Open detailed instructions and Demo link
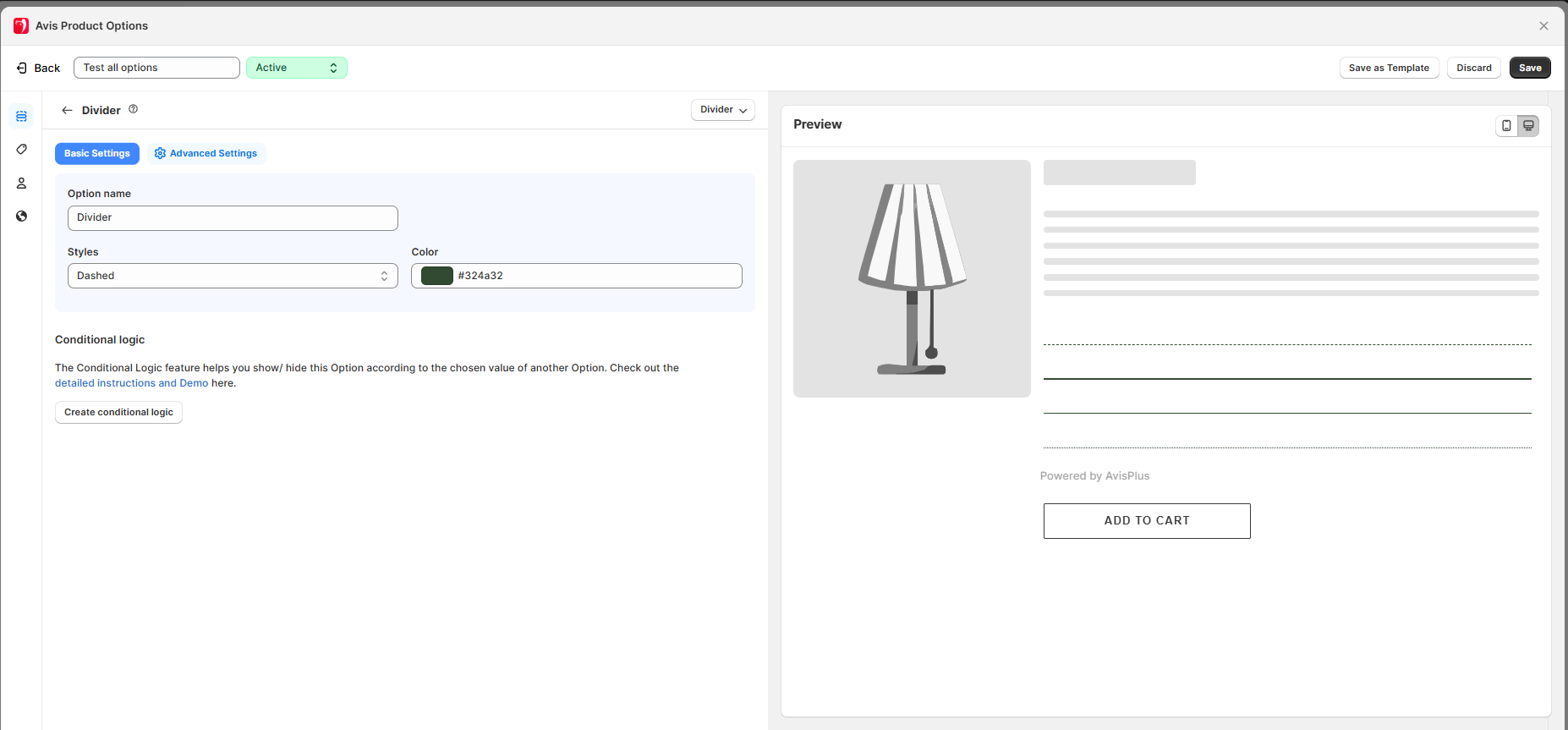This screenshot has width=1568, height=730. pyautogui.click(x=131, y=383)
